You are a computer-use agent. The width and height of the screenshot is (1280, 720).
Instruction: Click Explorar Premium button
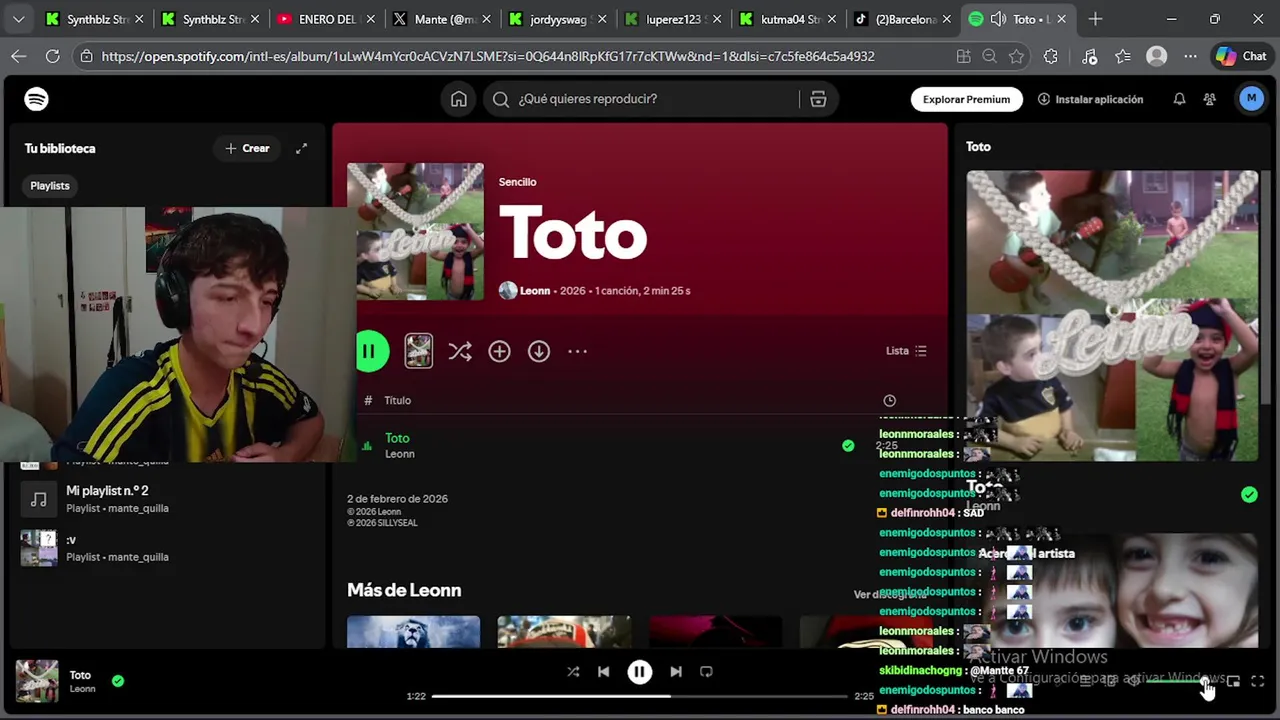tap(966, 99)
